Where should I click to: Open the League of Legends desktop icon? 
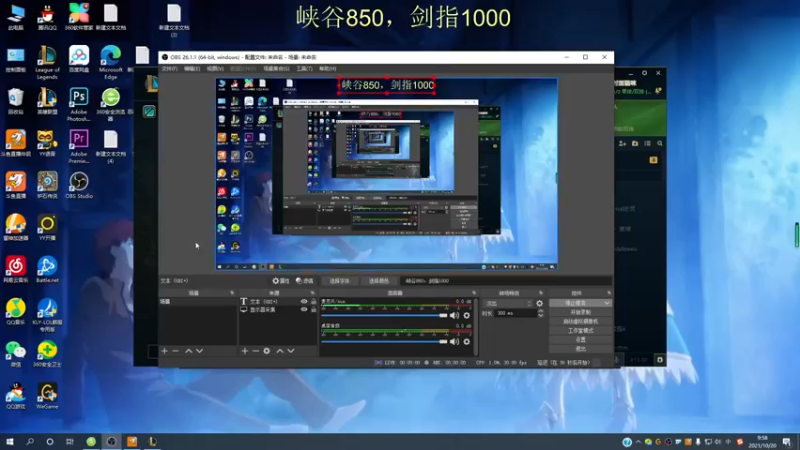click(47, 62)
